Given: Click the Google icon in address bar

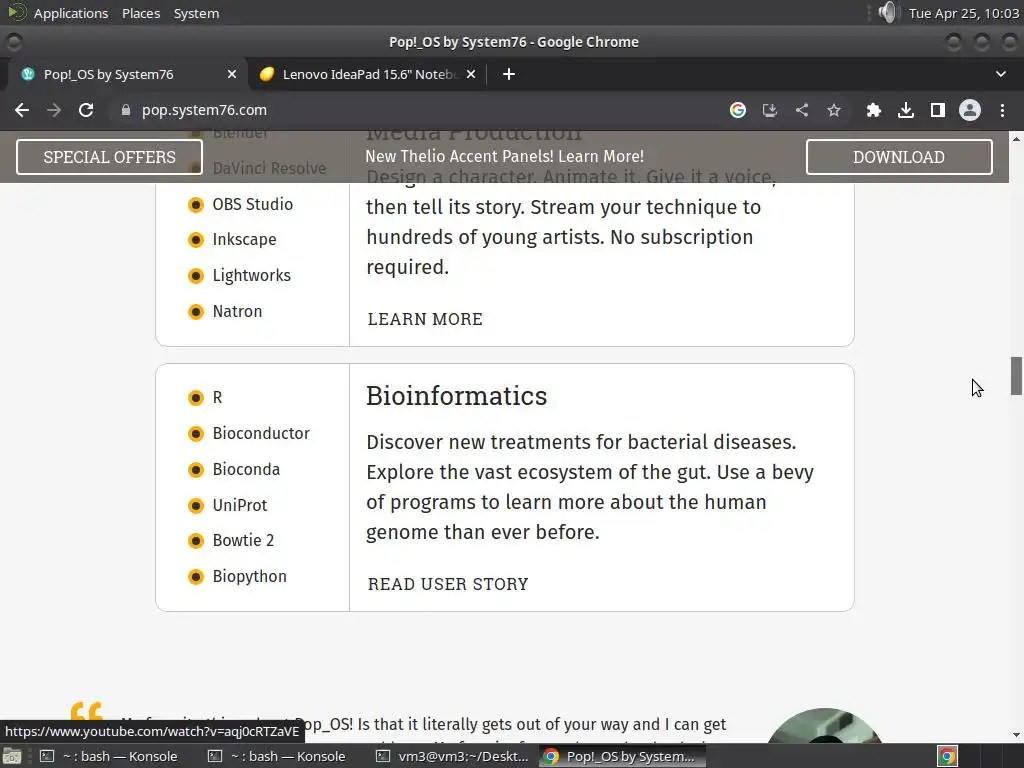Looking at the screenshot, I should (x=738, y=110).
